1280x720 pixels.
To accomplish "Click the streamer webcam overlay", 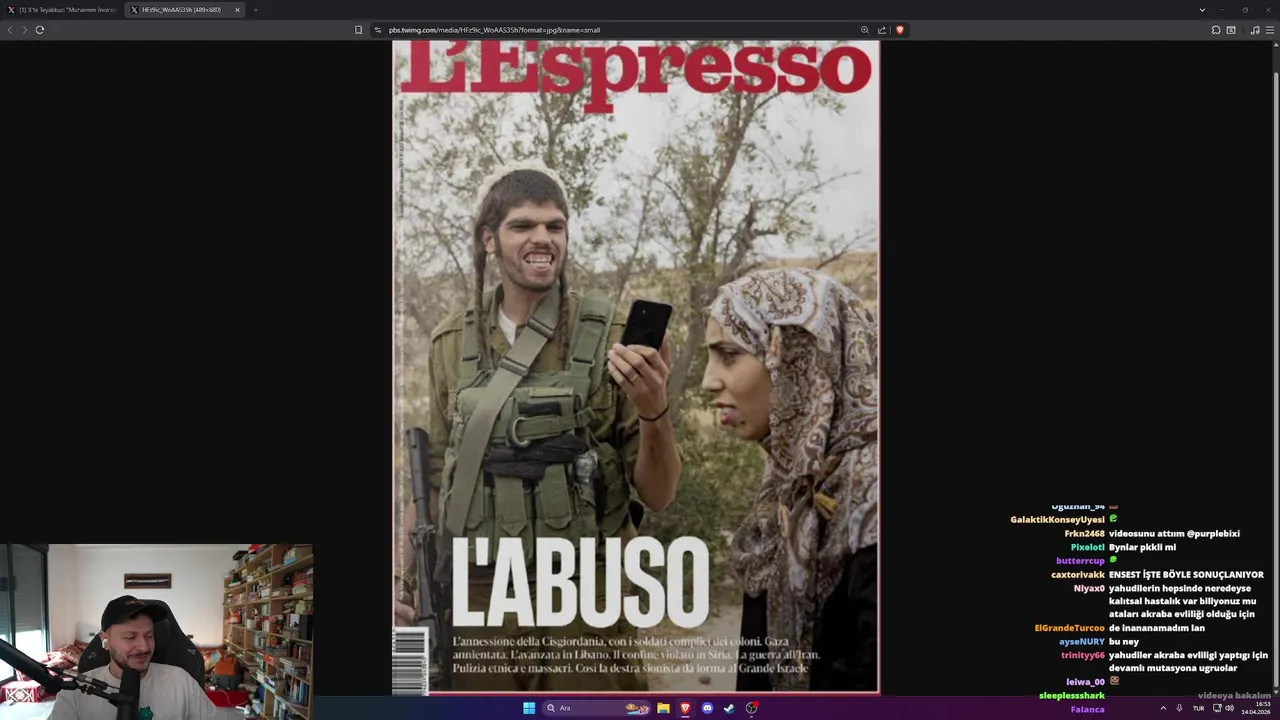I will pyautogui.click(x=157, y=632).
